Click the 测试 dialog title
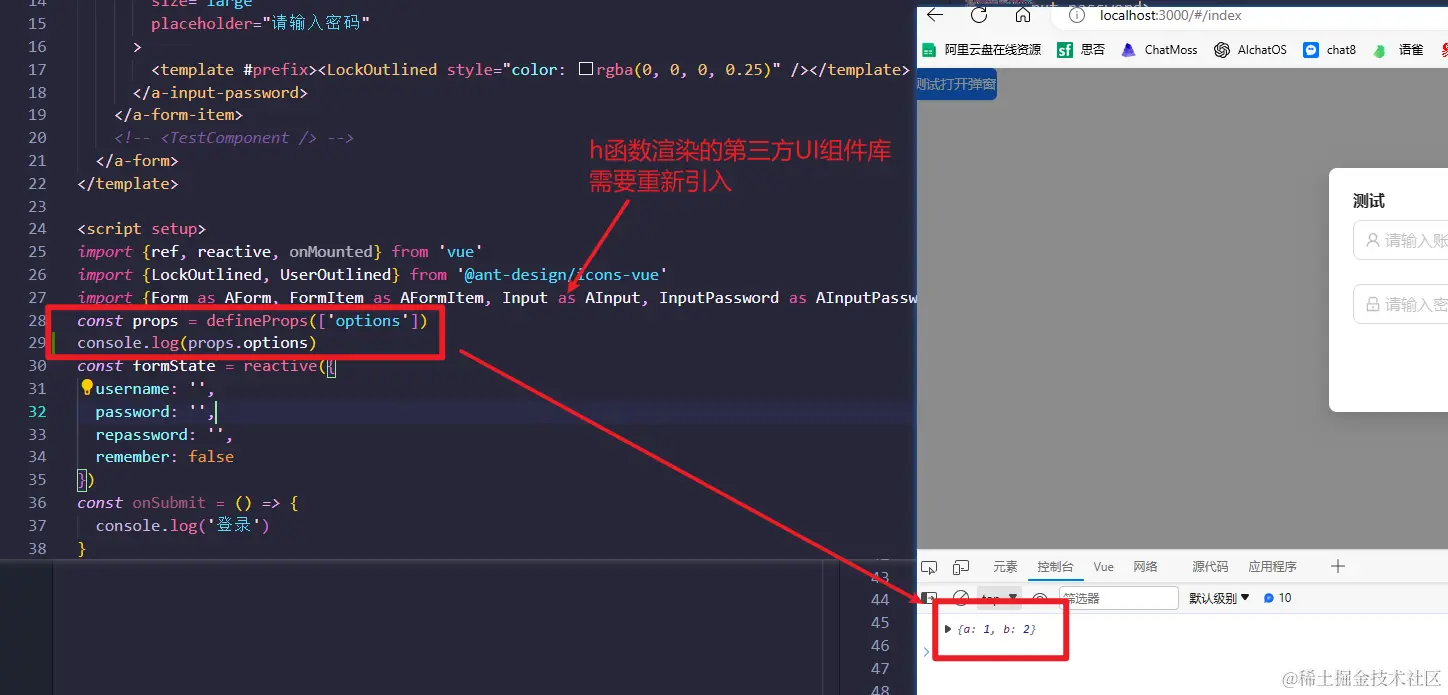1448x695 pixels. 1369,201
